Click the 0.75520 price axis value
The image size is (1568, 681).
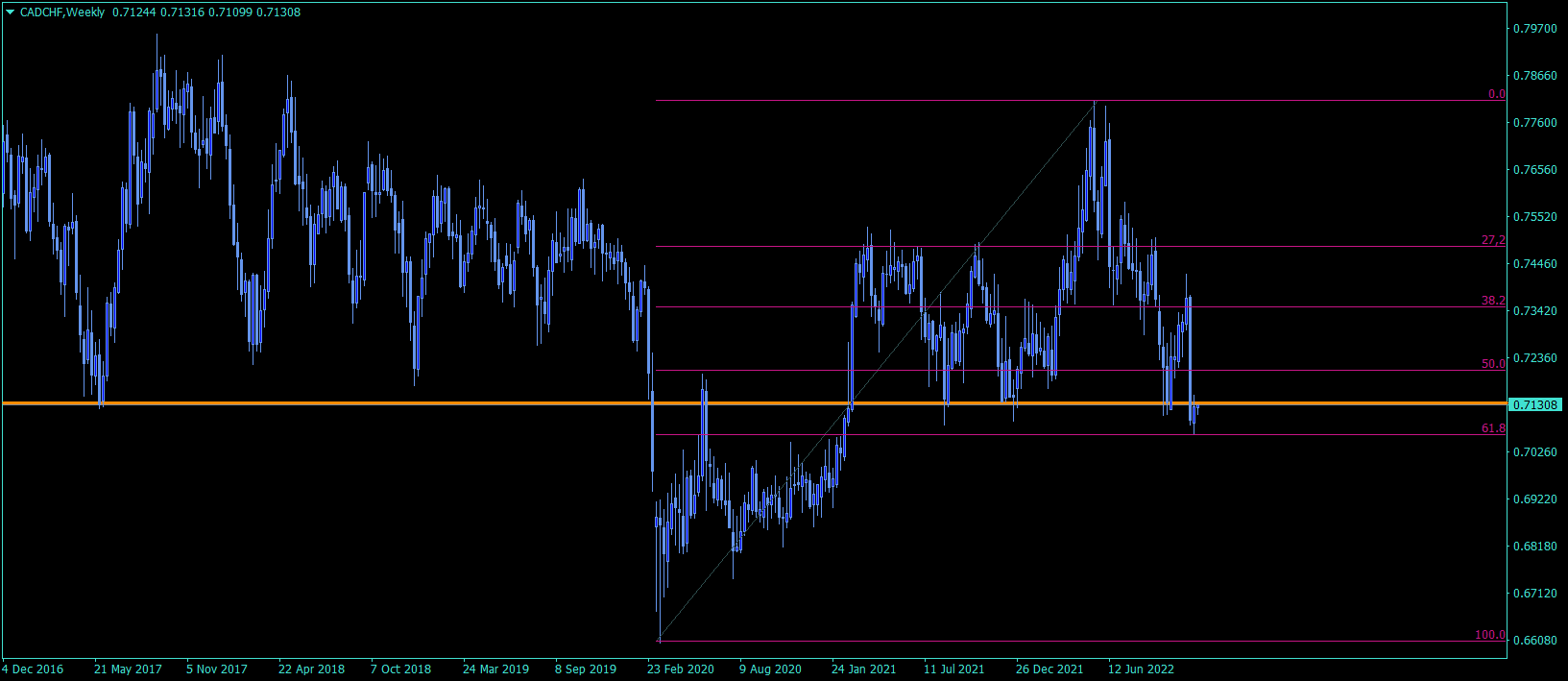click(1534, 217)
